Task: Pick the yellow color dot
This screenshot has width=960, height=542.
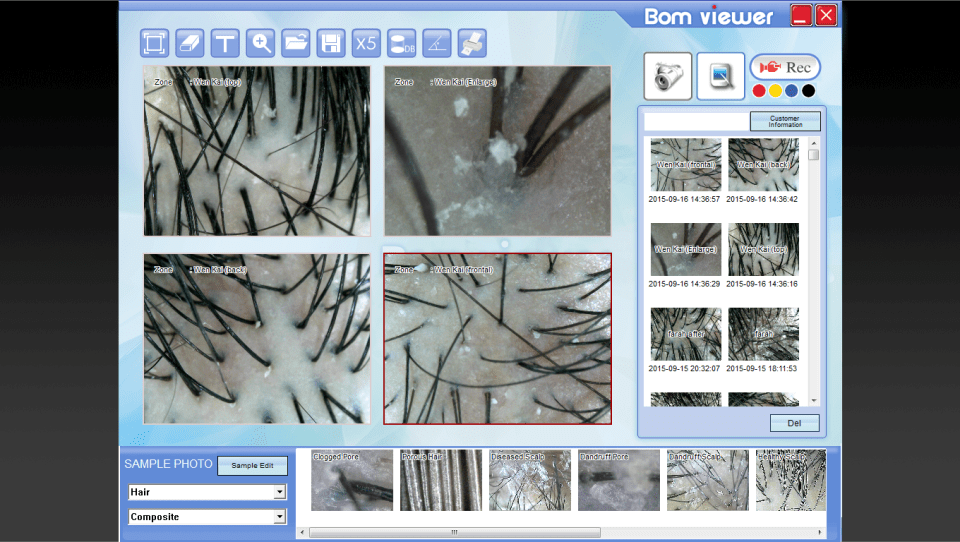Action: 775,91
